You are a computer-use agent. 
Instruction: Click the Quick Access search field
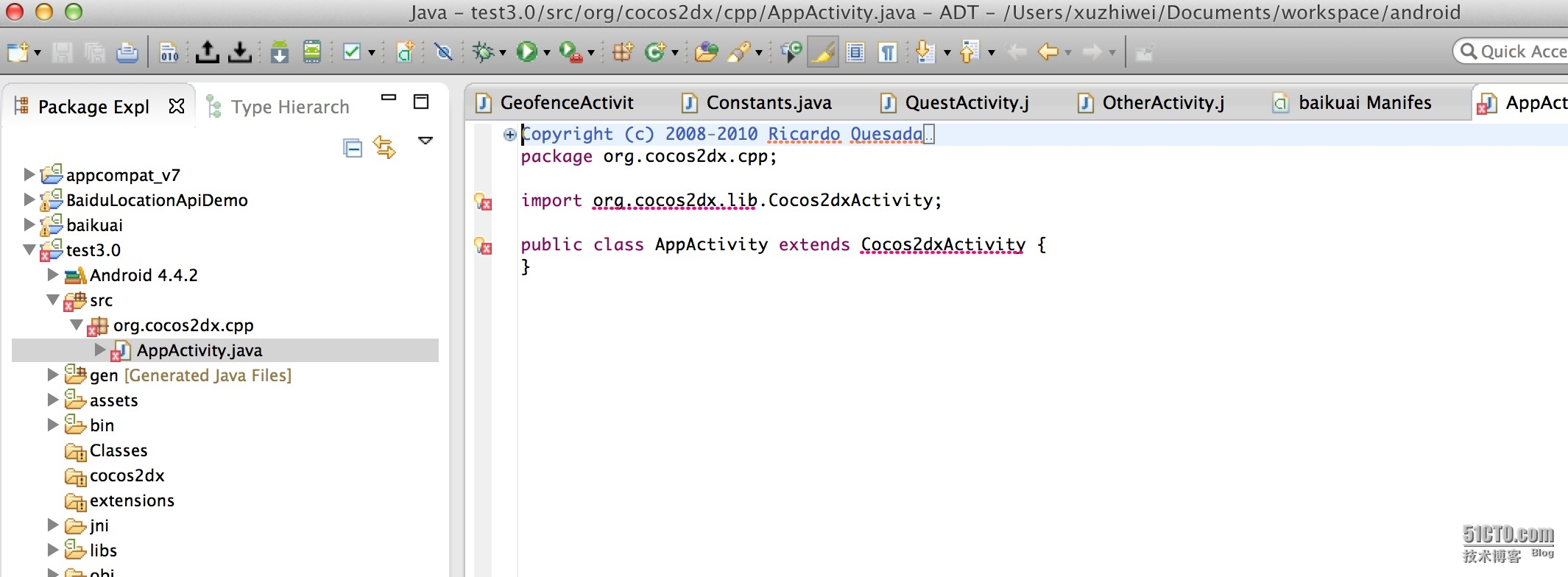(1511, 52)
